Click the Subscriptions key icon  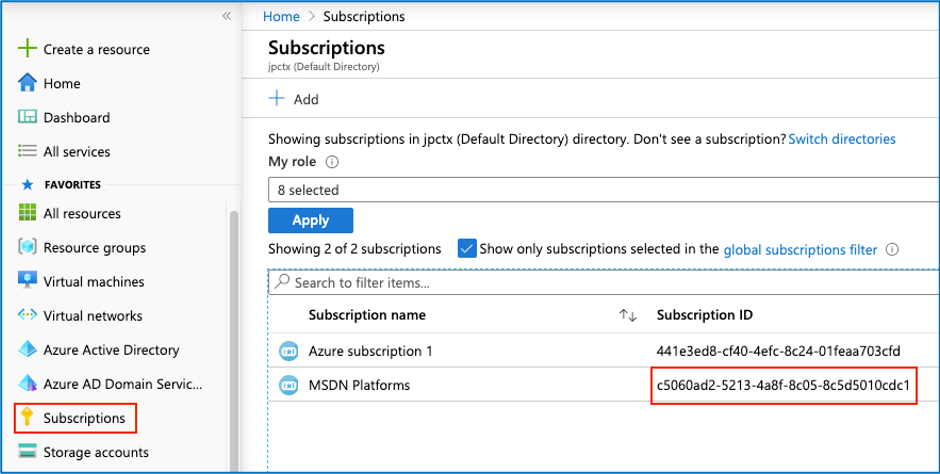point(28,417)
